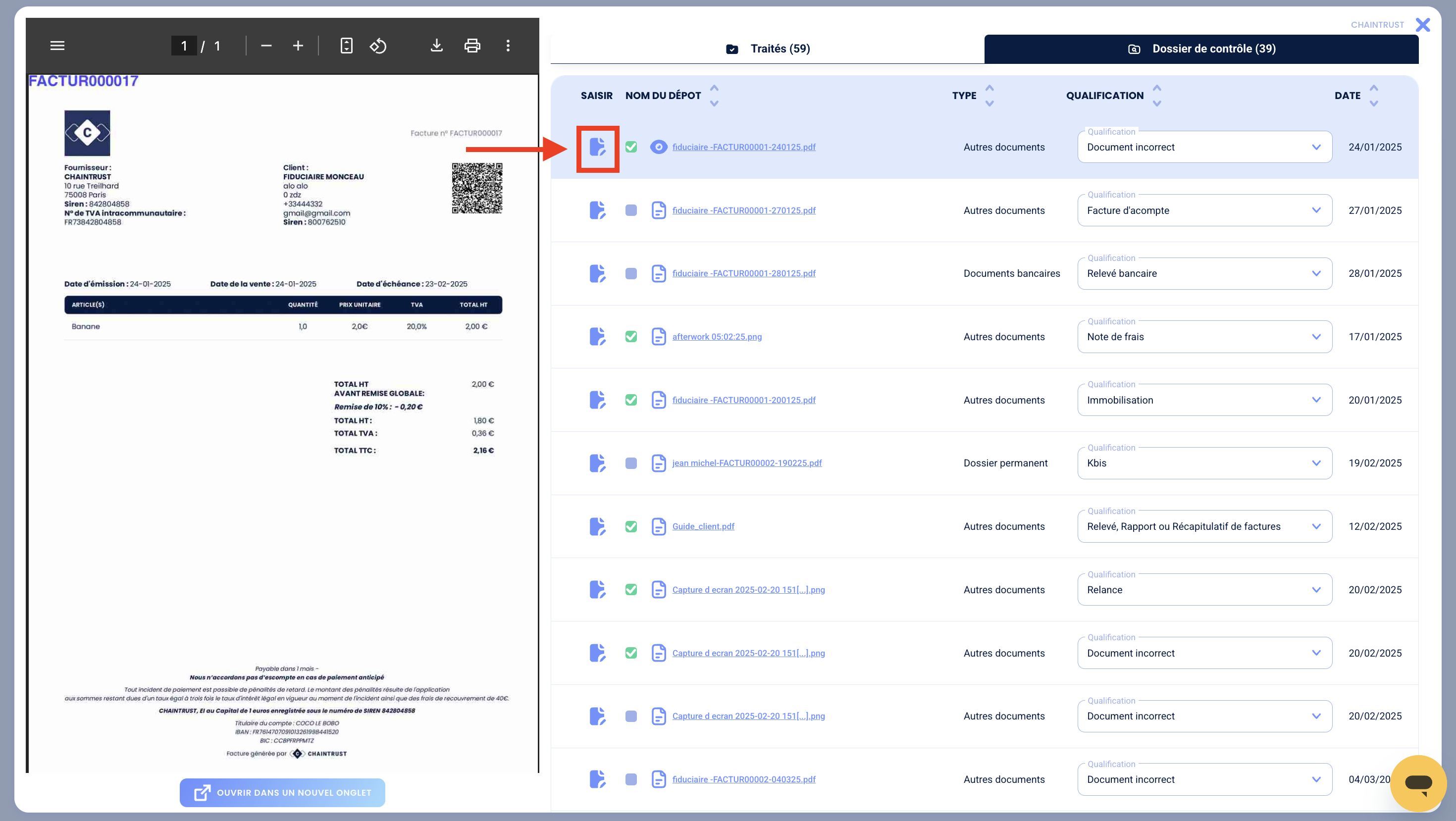Click saisir icon for Guide_client.pdf

(597, 526)
